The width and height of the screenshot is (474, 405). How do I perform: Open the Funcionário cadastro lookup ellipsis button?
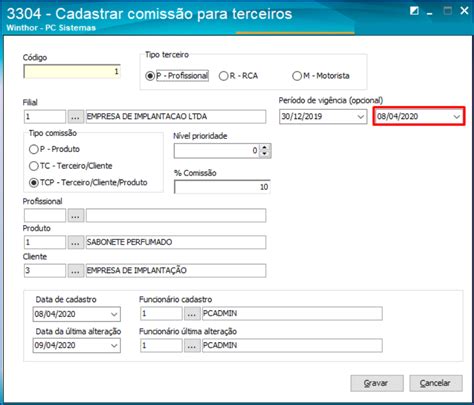click(x=192, y=314)
